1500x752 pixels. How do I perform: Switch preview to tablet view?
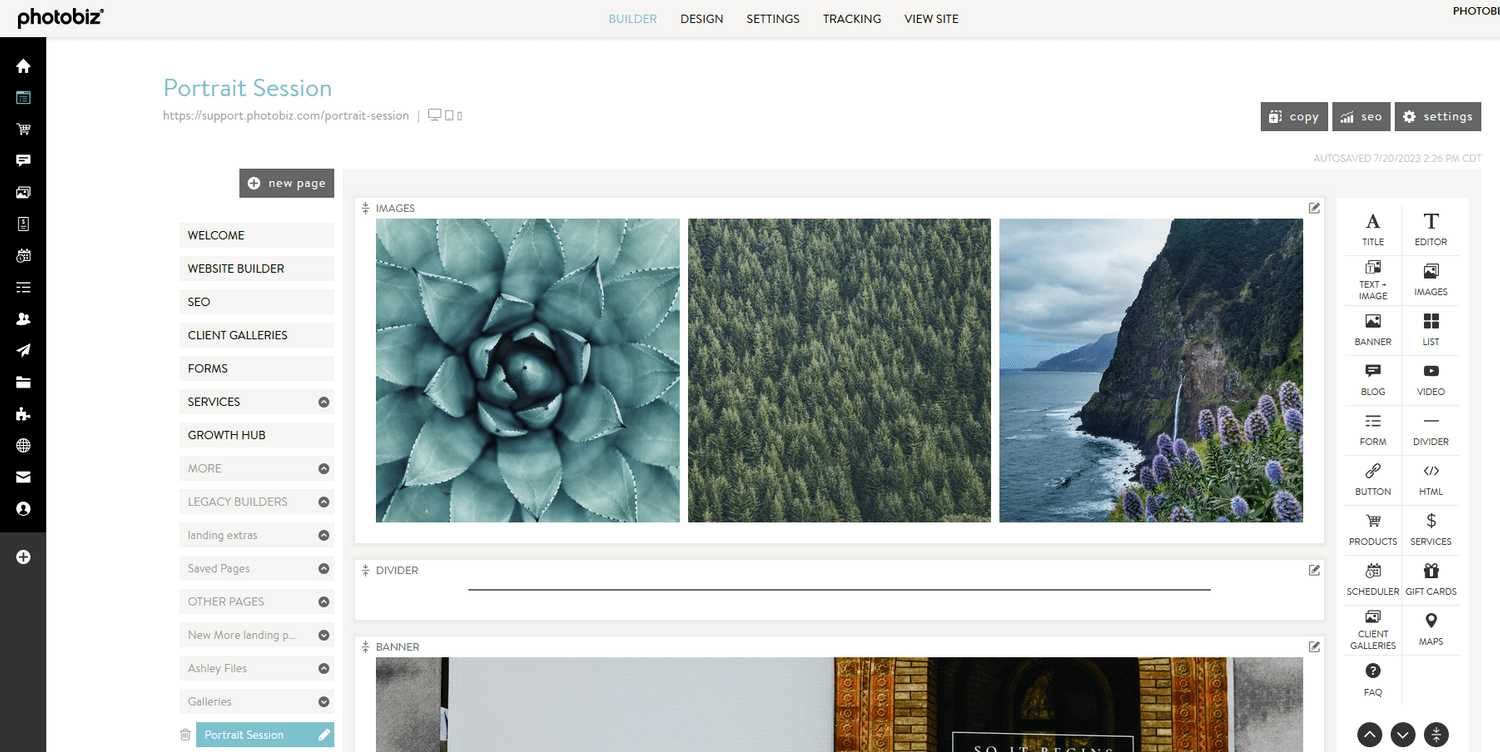pyautogui.click(x=449, y=114)
